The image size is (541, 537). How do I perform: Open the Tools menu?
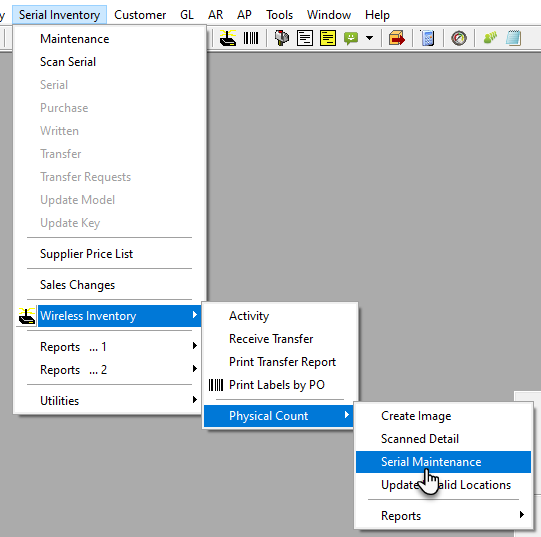tap(279, 15)
